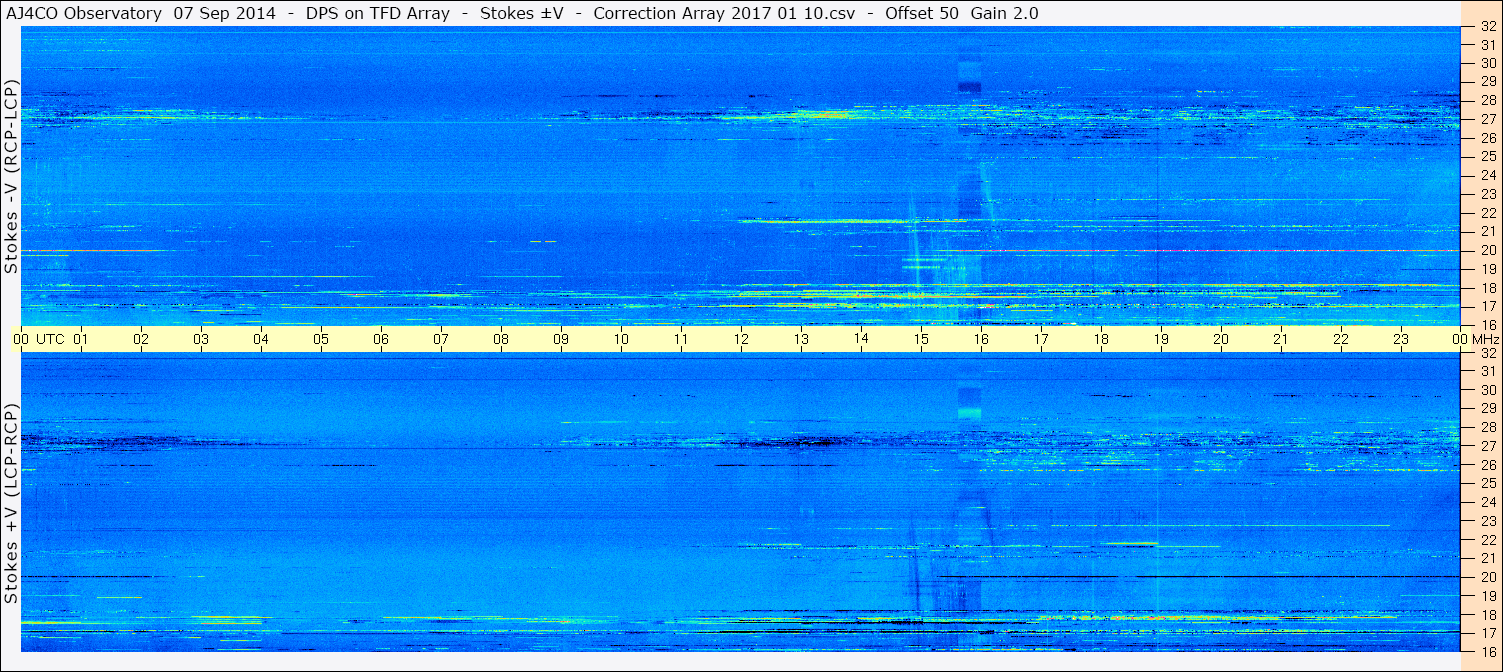Click the 20 MHz tick of upper spectrogram
The width and height of the screenshot is (1503, 672).
click(x=1488, y=250)
